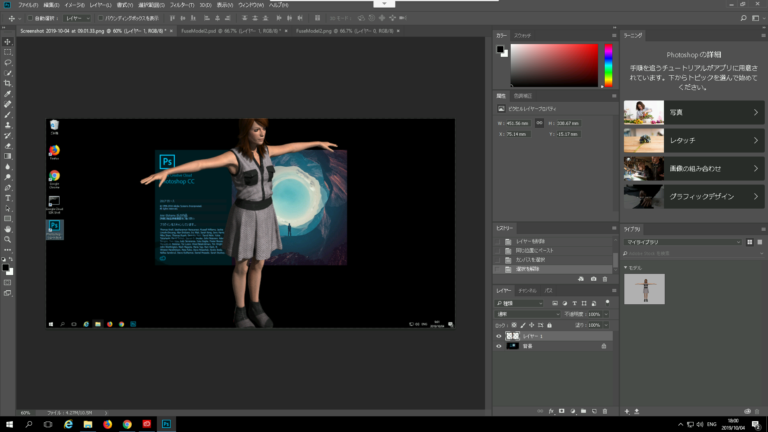The width and height of the screenshot is (768, 432).
Task: Select the Blur tool
Action: click(x=8, y=167)
